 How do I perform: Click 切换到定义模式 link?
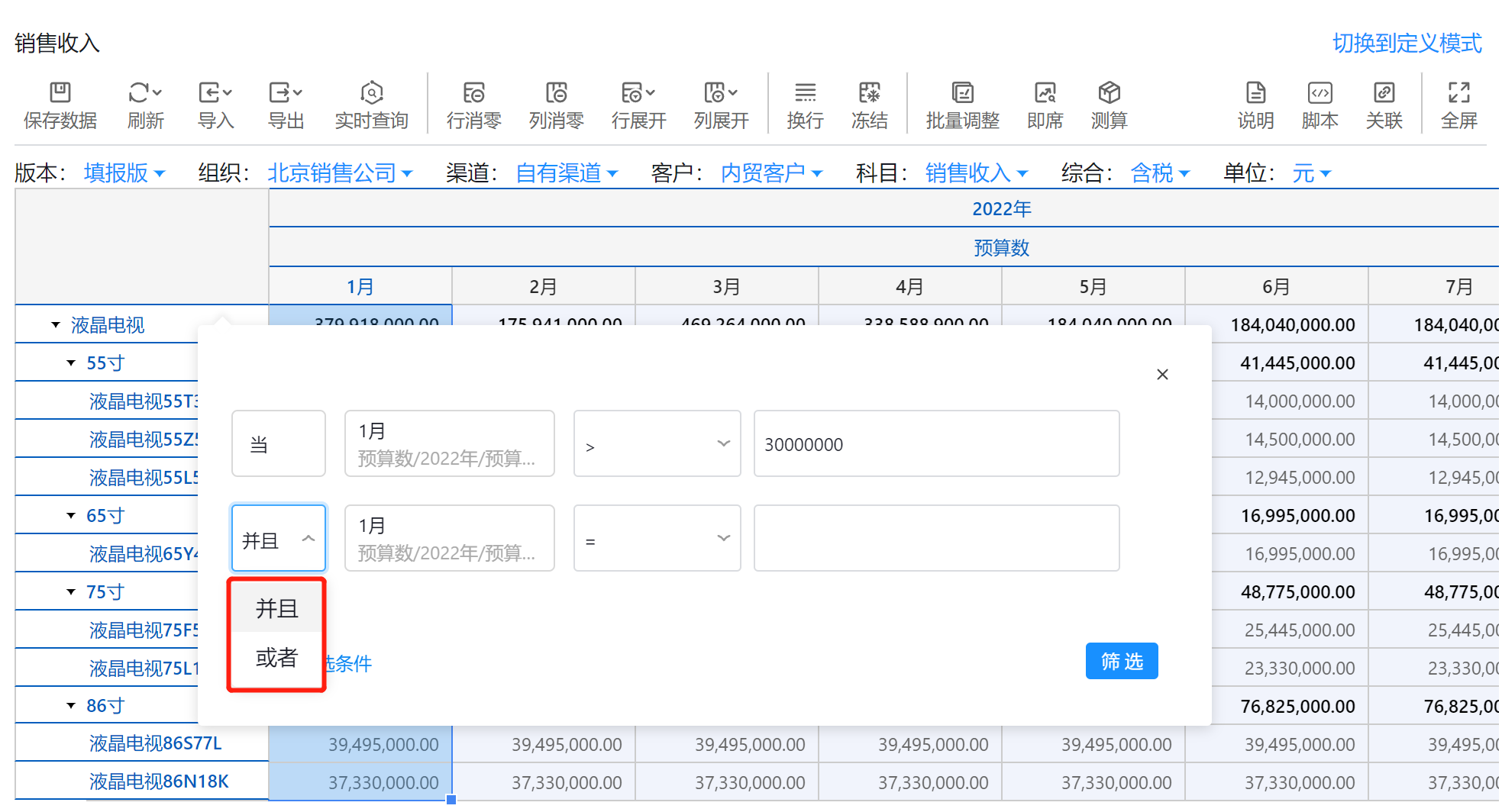click(1407, 43)
